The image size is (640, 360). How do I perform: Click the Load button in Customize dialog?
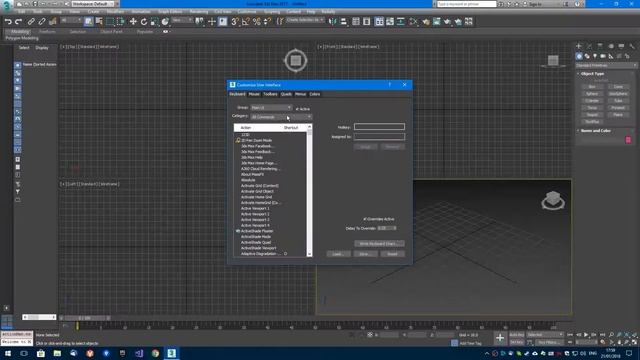click(x=338, y=254)
